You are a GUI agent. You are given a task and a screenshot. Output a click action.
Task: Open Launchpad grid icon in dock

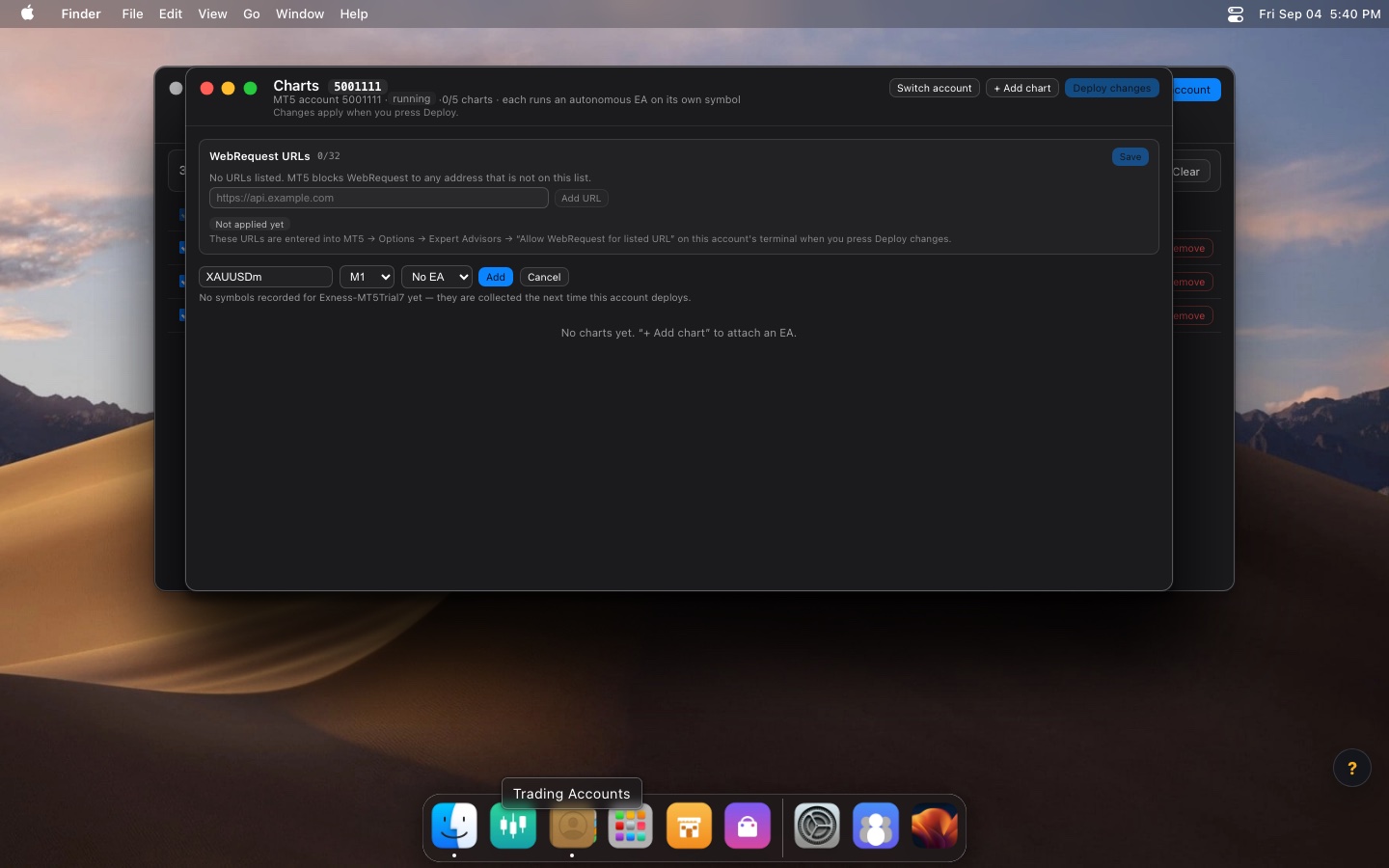631,826
